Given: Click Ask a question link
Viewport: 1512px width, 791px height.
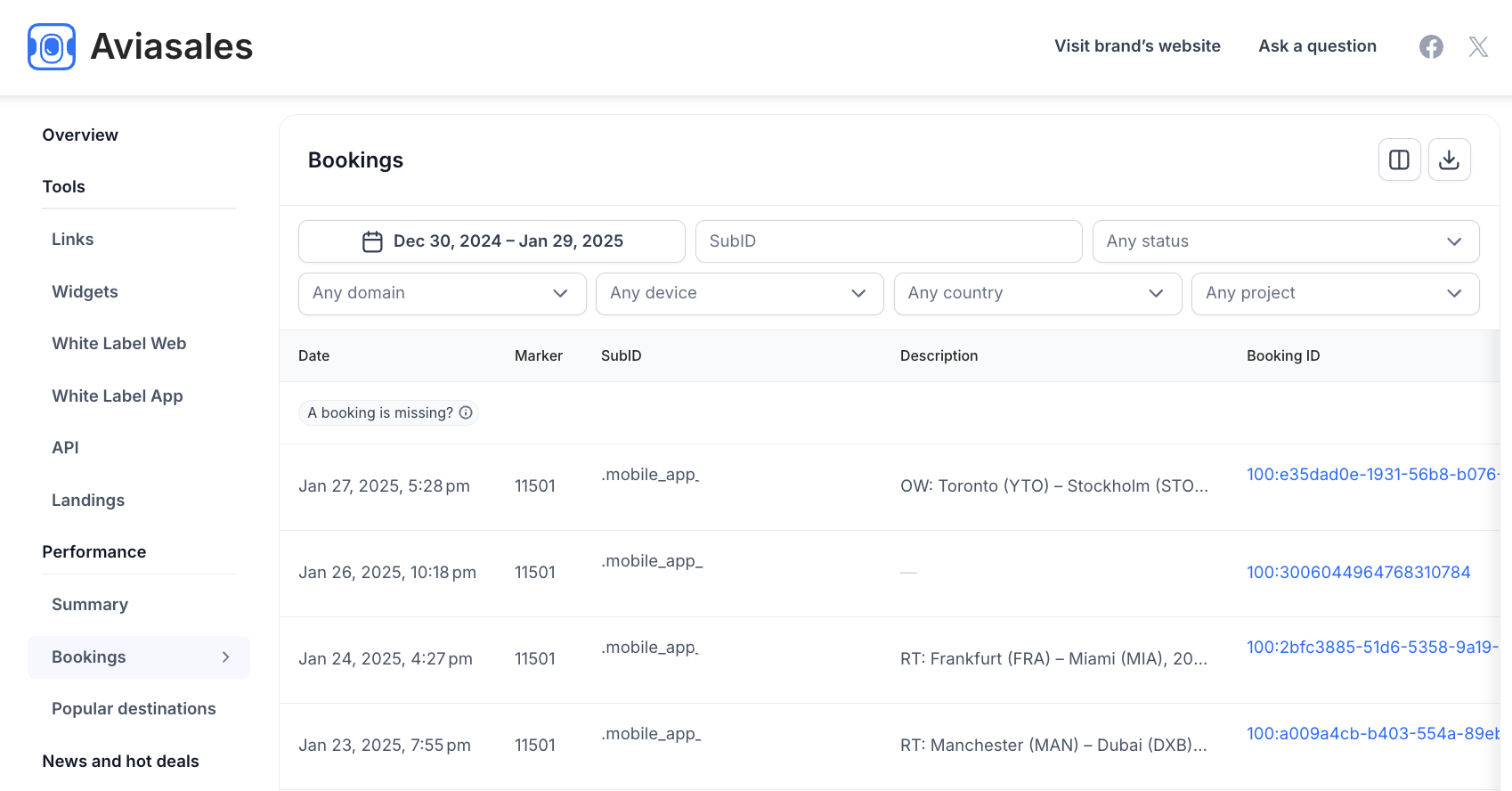Looking at the screenshot, I should click(1317, 46).
